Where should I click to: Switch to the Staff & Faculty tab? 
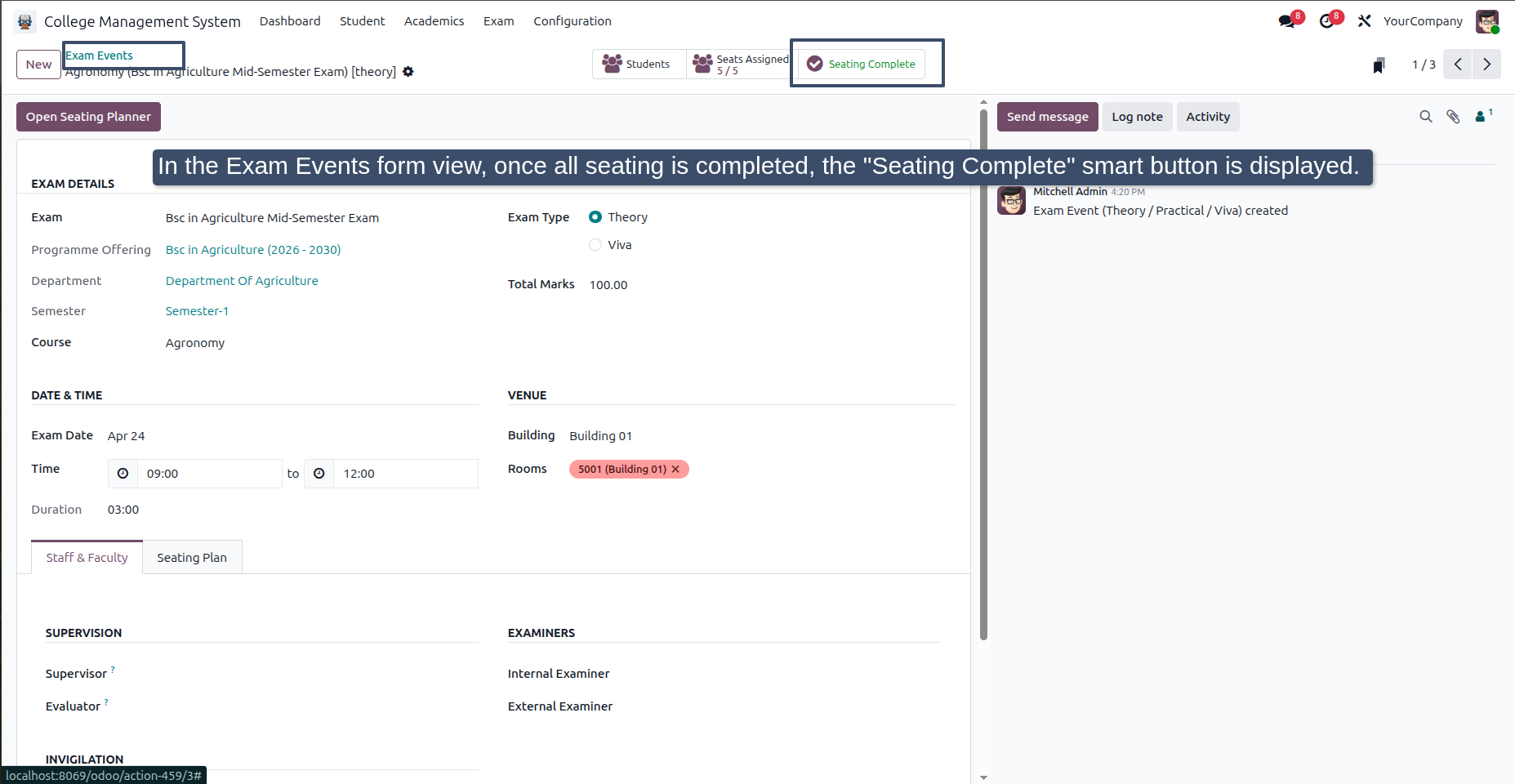pyautogui.click(x=87, y=557)
